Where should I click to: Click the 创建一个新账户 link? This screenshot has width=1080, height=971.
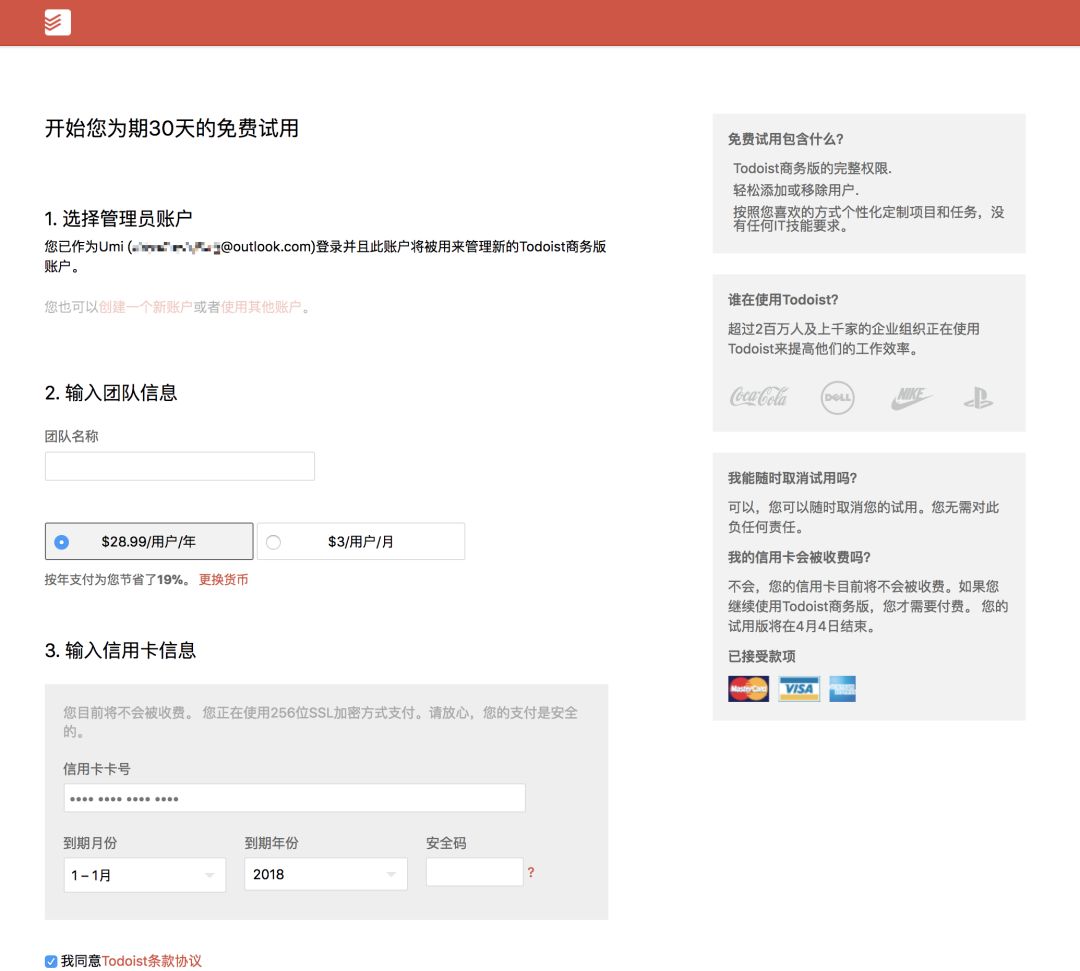pyautogui.click(x=145, y=306)
